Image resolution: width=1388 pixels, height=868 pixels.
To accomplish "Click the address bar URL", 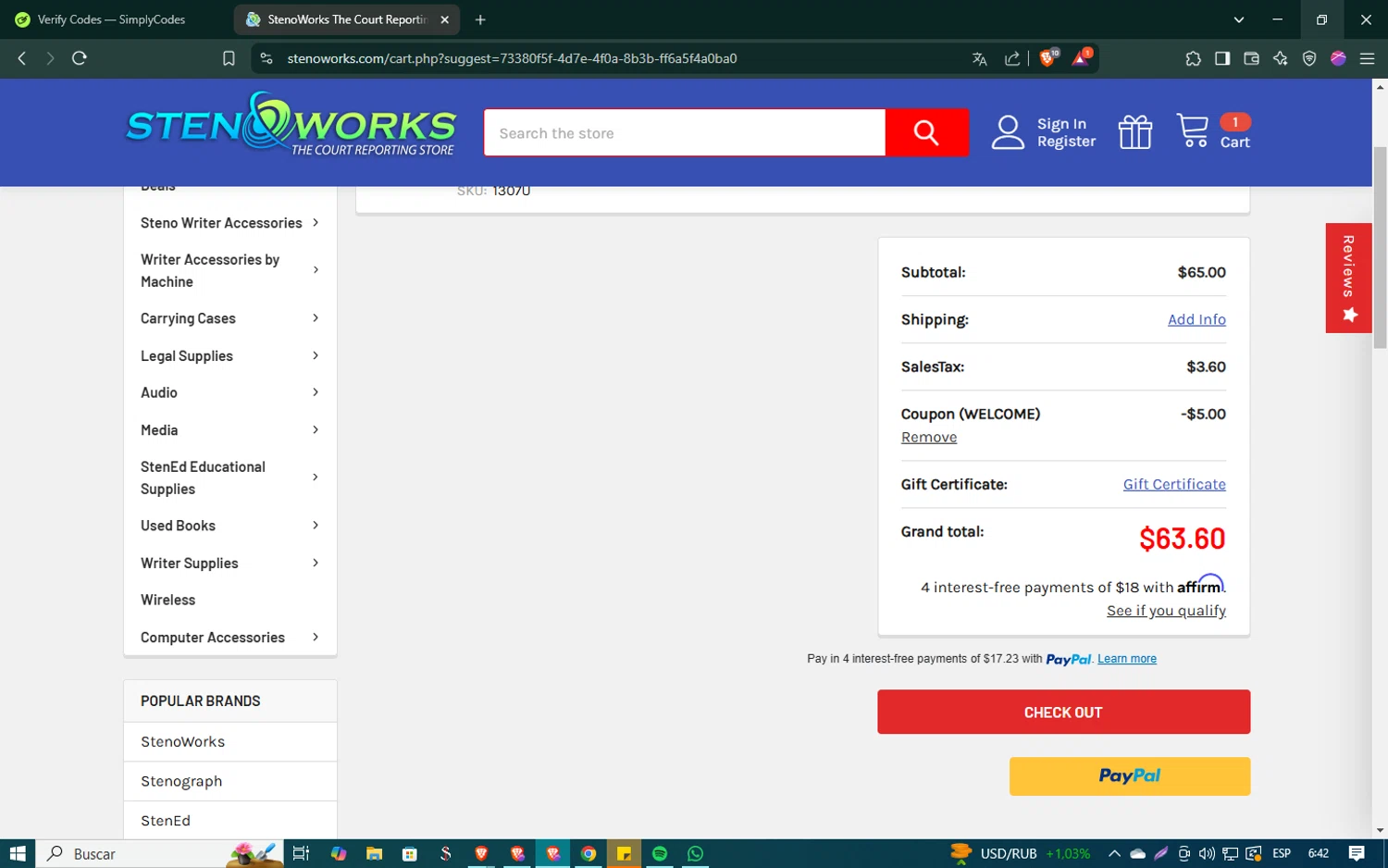I will tap(512, 58).
